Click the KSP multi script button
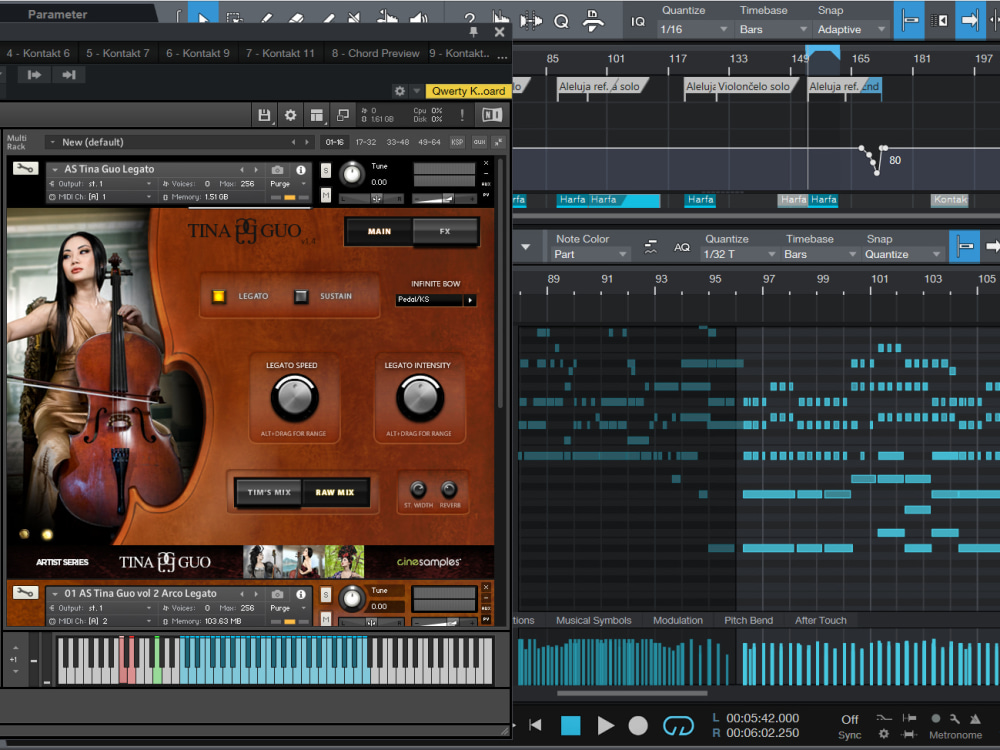 (x=457, y=142)
